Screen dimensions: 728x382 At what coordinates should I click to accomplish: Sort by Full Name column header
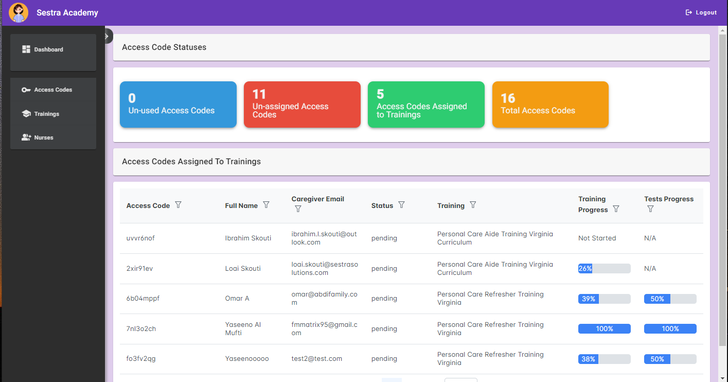coord(241,206)
